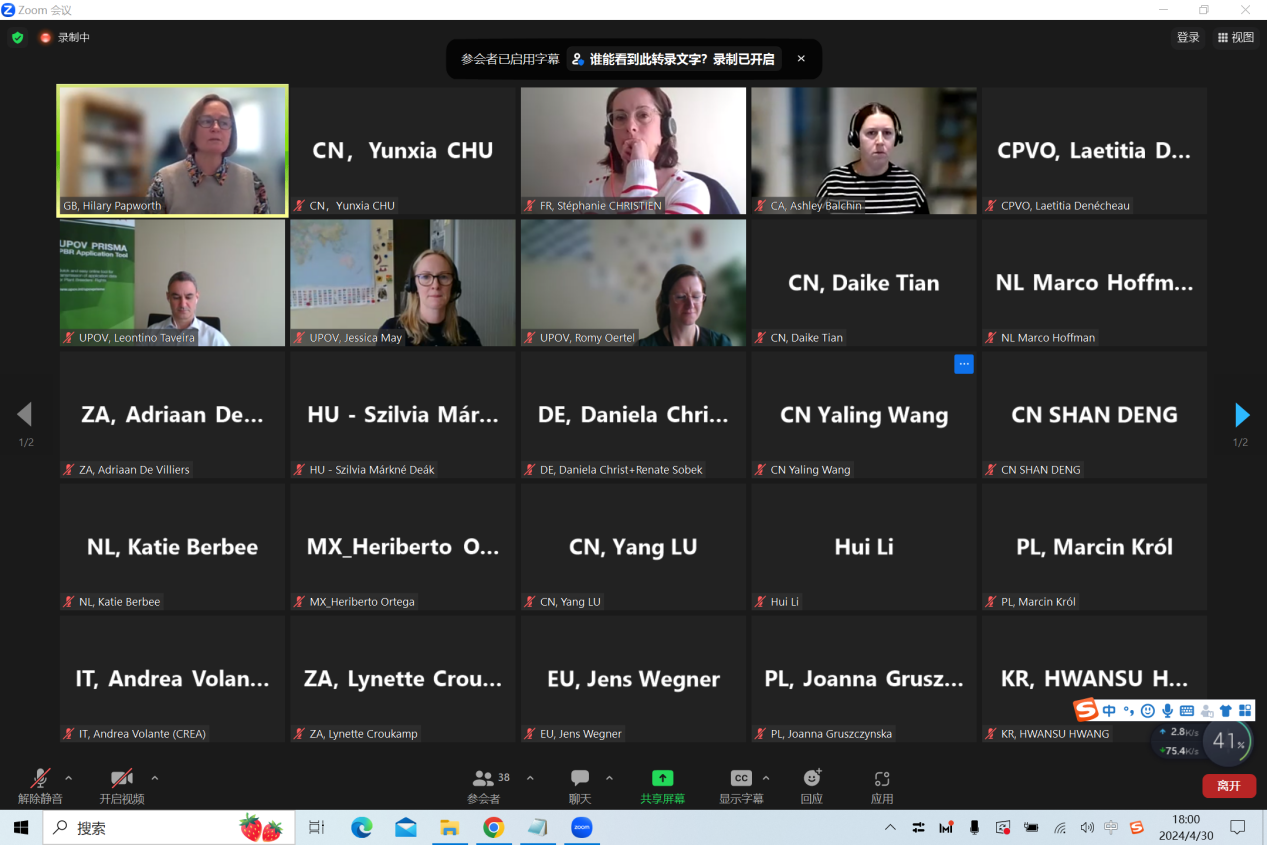Open the participants panel icon
The width and height of the screenshot is (1267, 845).
coord(484,778)
